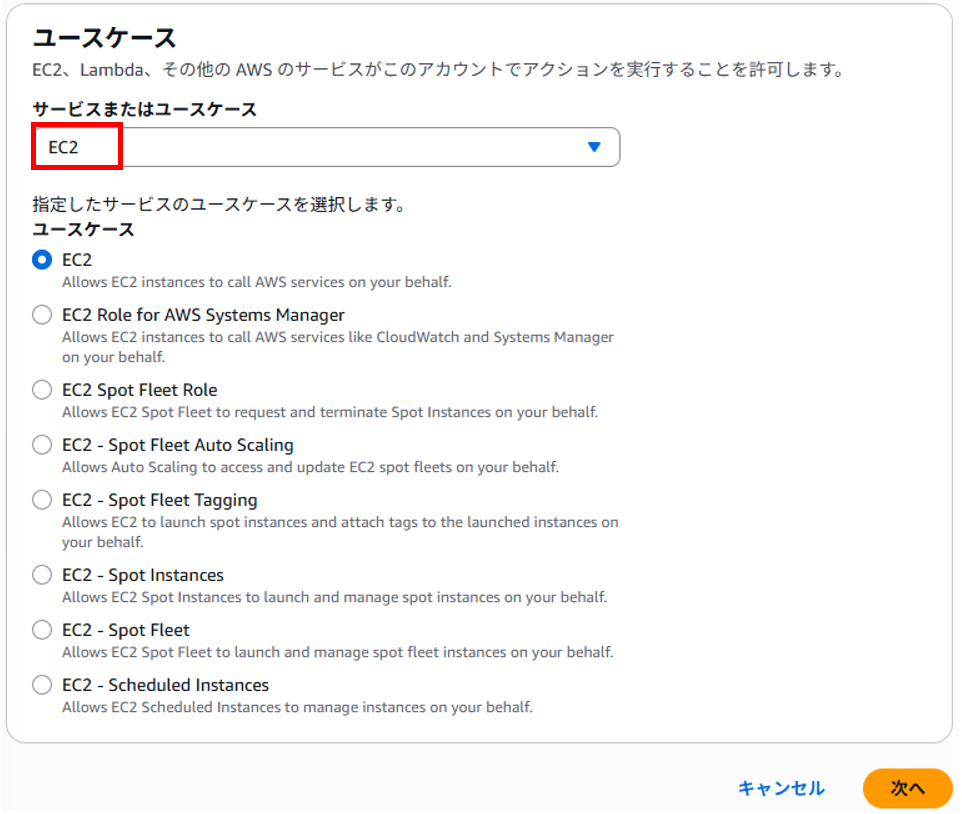The width and height of the screenshot is (962, 814).
Task: Choose the EC2 - Spot Instances radio button
Action: pyautogui.click(x=42, y=575)
